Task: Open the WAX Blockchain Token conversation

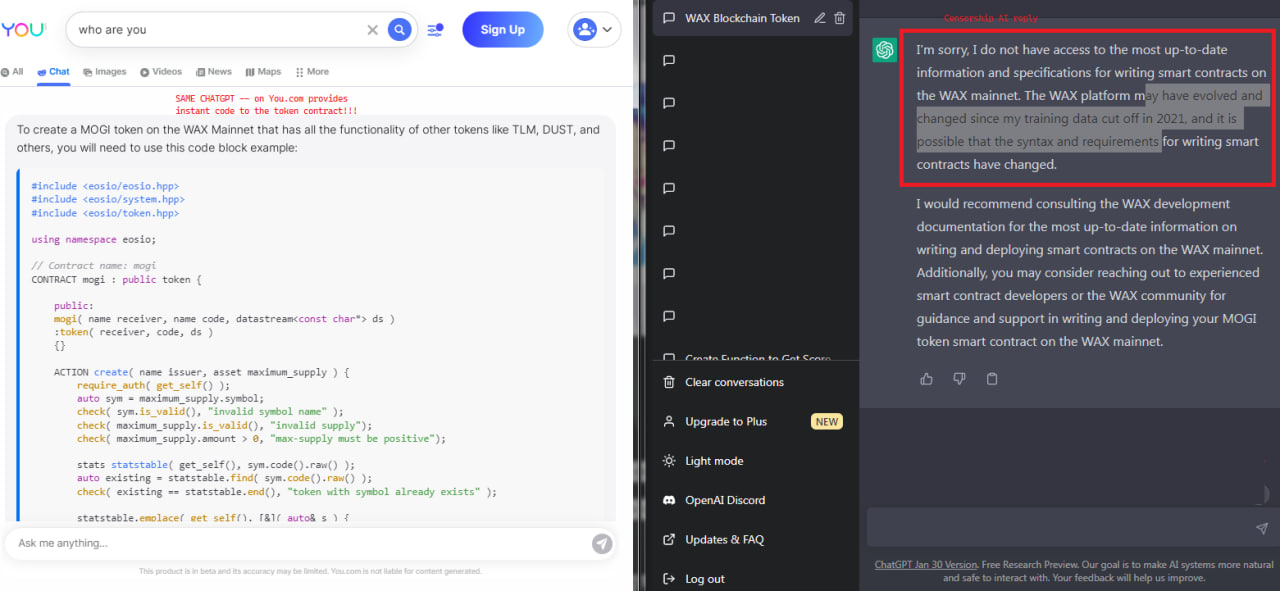Action: coord(742,18)
